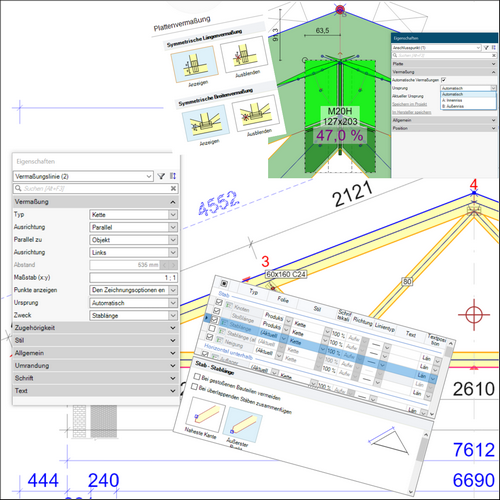Choose the Nächste Kante option icon
This screenshot has height=500, width=500.
205,414
